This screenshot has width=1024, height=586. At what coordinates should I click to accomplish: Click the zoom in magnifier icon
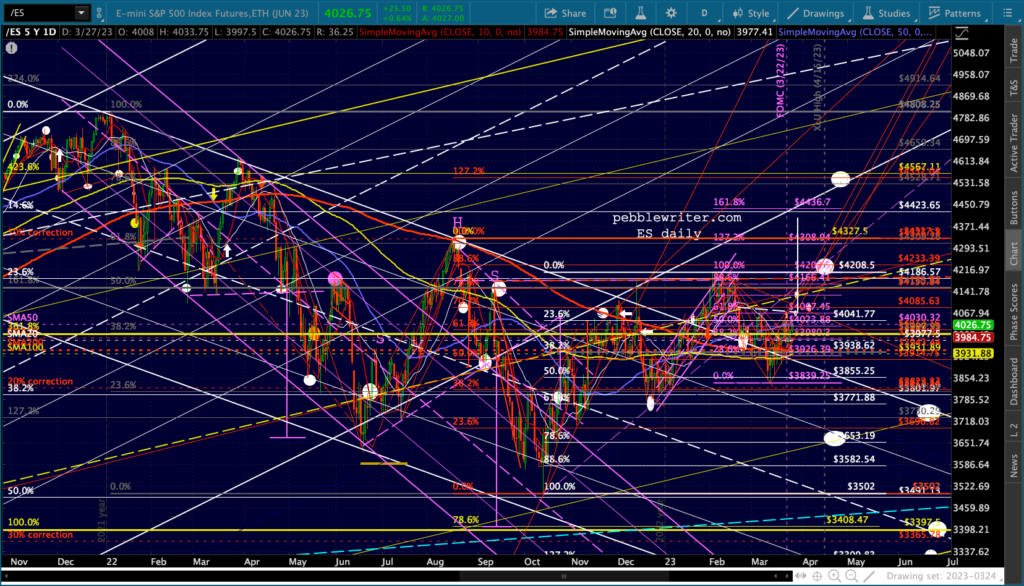coord(835,576)
